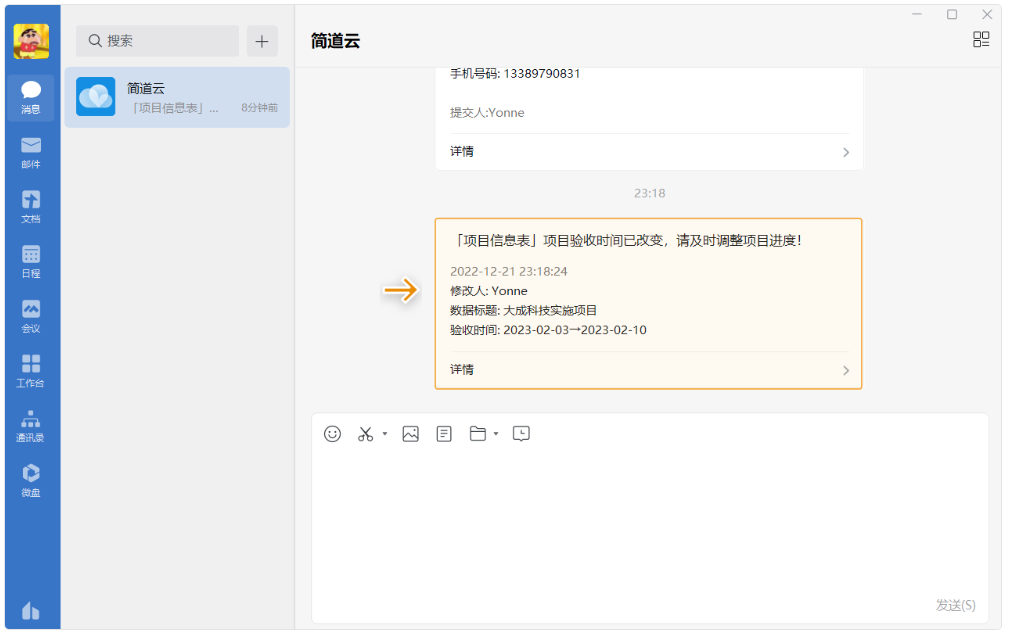Image resolution: width=1009 pixels, height=631 pixels.
Task: Open the 会议 (Meeting) sidebar icon
Action: coord(31,316)
